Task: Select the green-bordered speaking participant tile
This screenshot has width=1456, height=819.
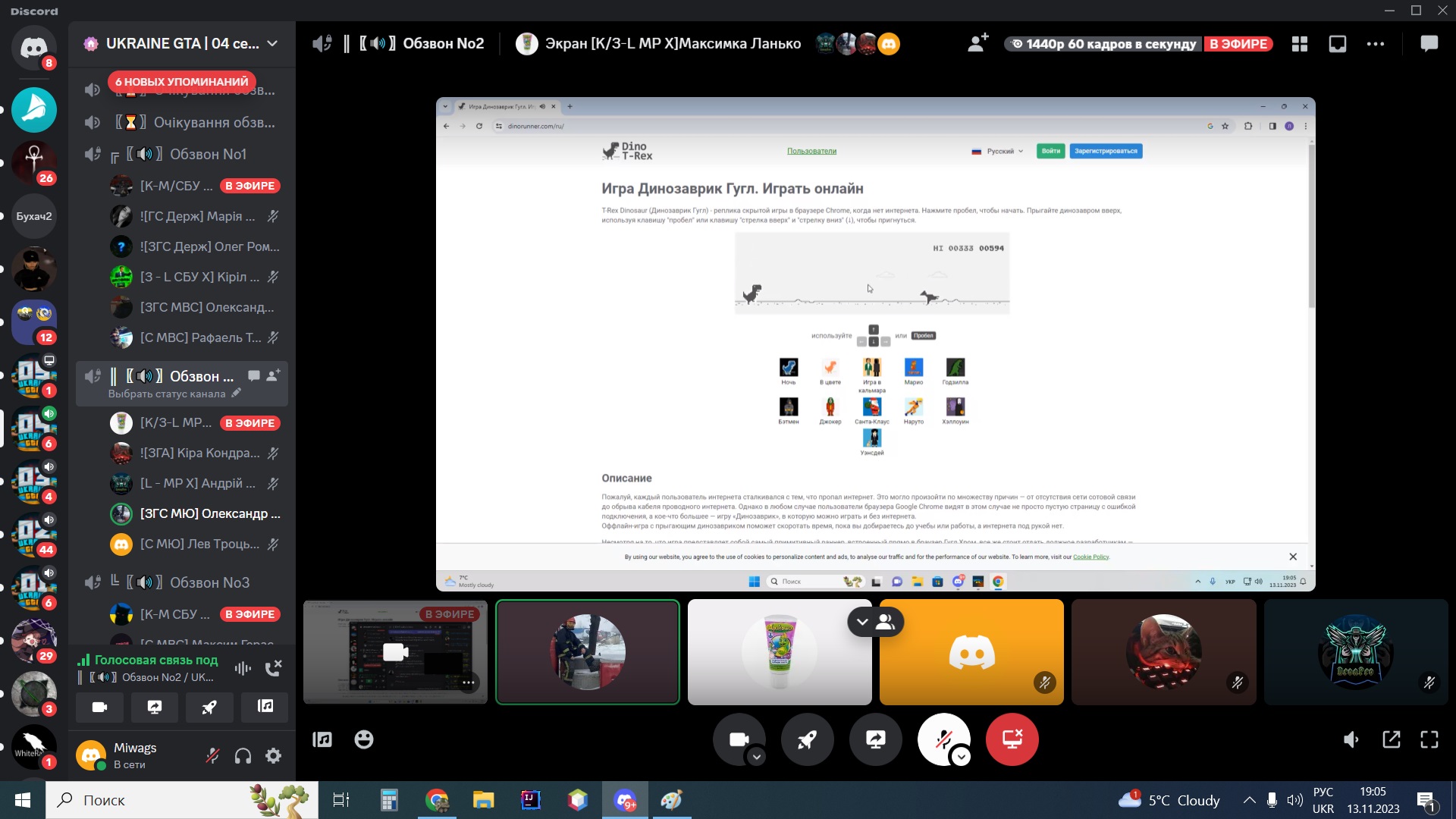Action: 588,652
